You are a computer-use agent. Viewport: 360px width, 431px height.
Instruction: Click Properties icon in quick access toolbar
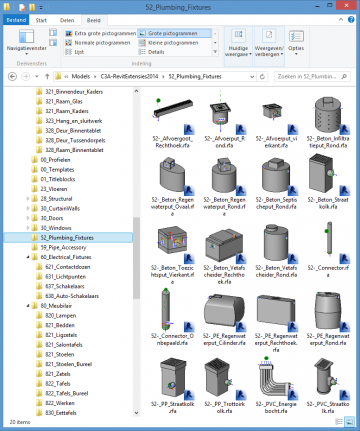point(21,7)
